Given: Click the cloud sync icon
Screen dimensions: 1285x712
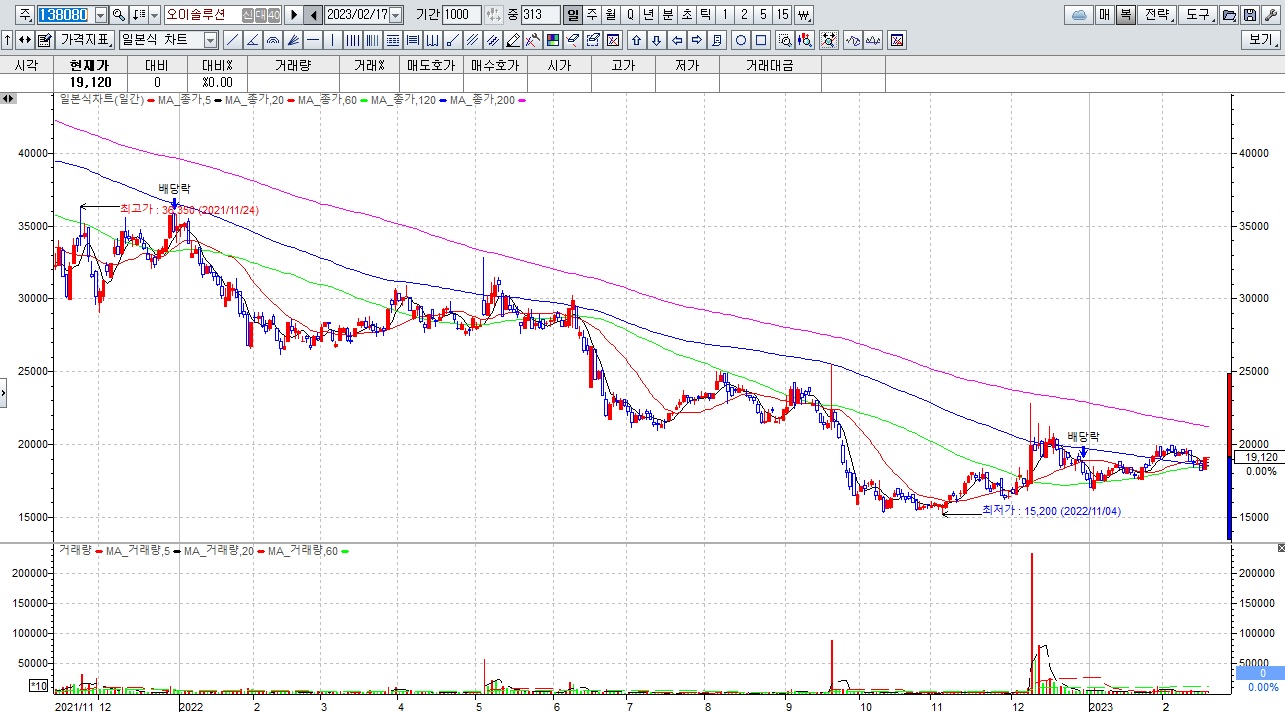Looking at the screenshot, I should pos(1077,15).
